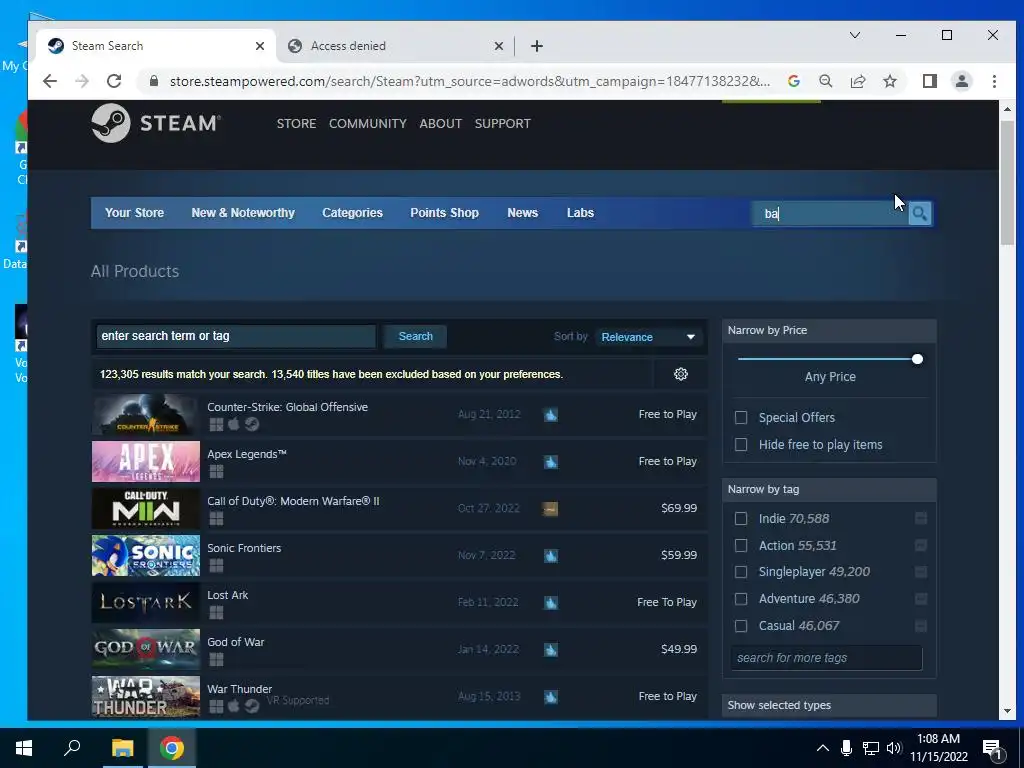Collapse the Narrow by tag section
The height and width of the screenshot is (768, 1024).
[x=829, y=489]
